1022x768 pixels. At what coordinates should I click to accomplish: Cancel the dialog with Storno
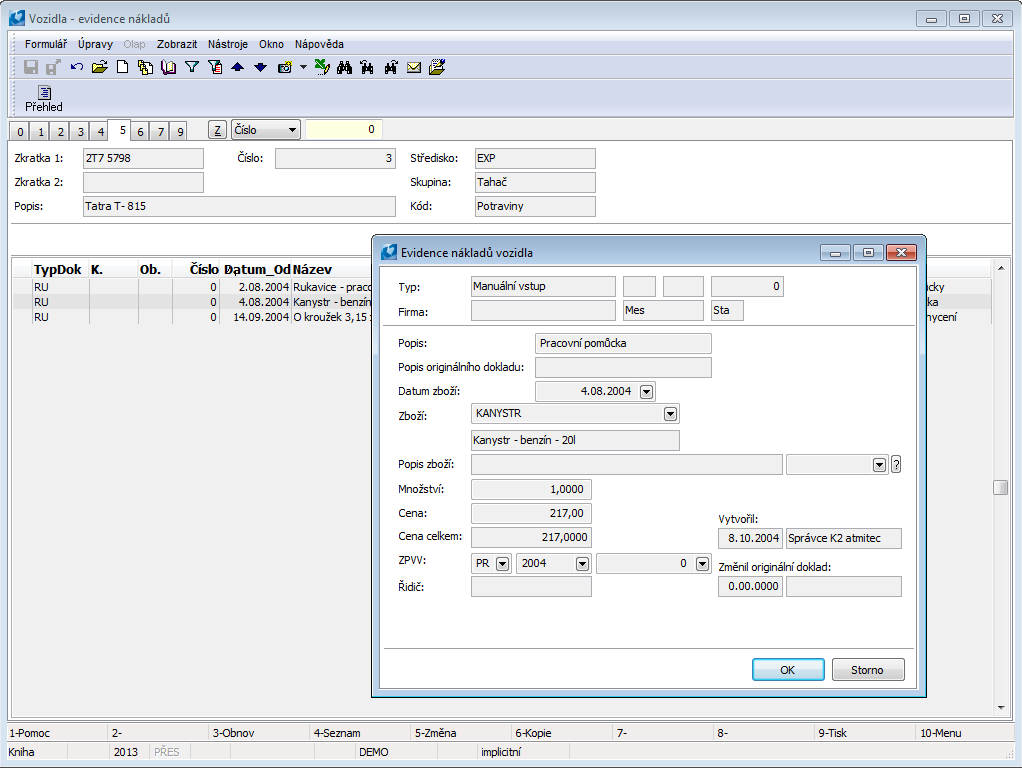point(867,670)
